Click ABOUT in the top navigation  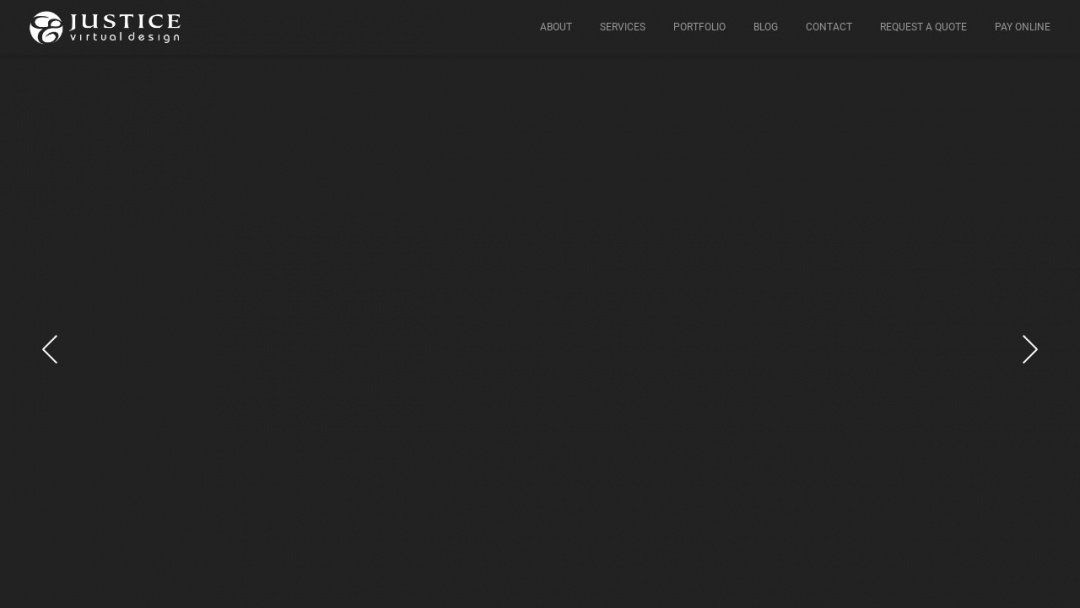click(x=556, y=27)
